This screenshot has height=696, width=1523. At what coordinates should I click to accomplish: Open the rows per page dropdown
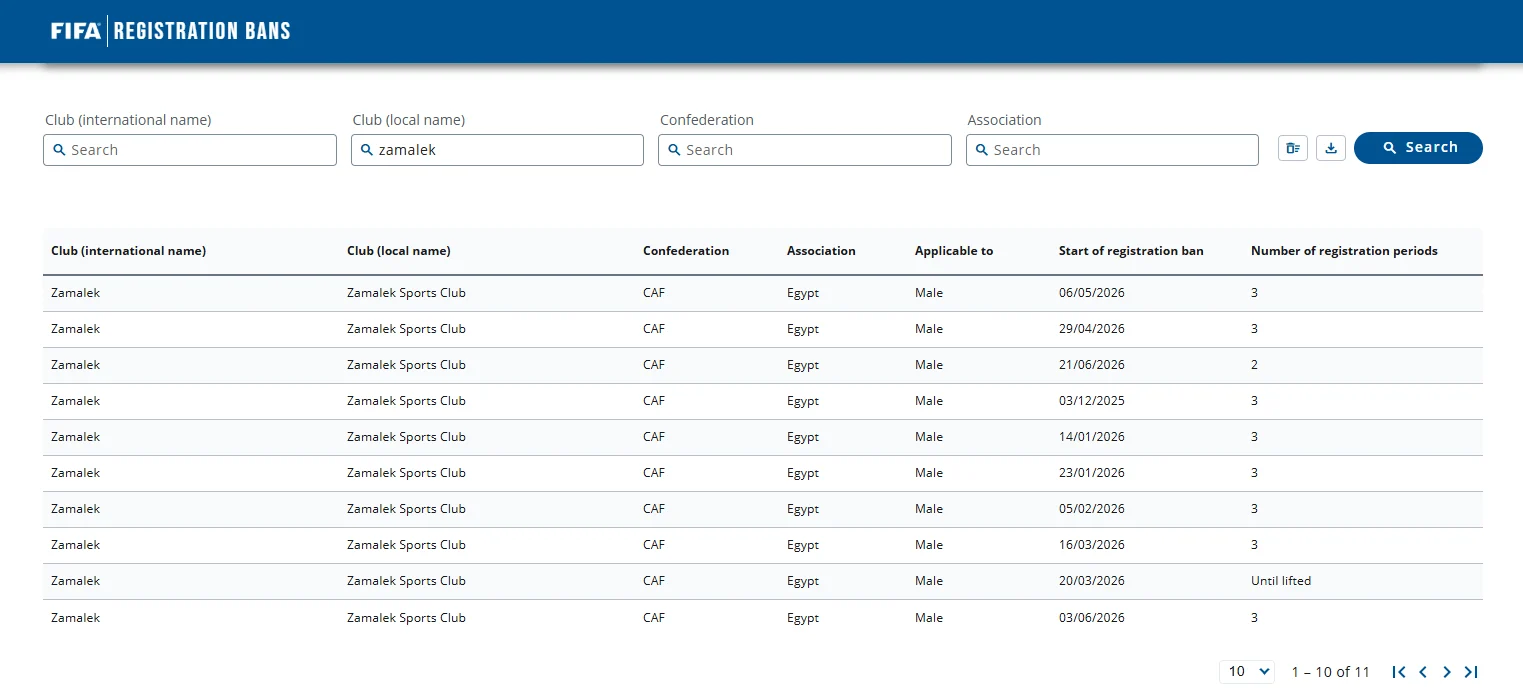pyautogui.click(x=1247, y=671)
